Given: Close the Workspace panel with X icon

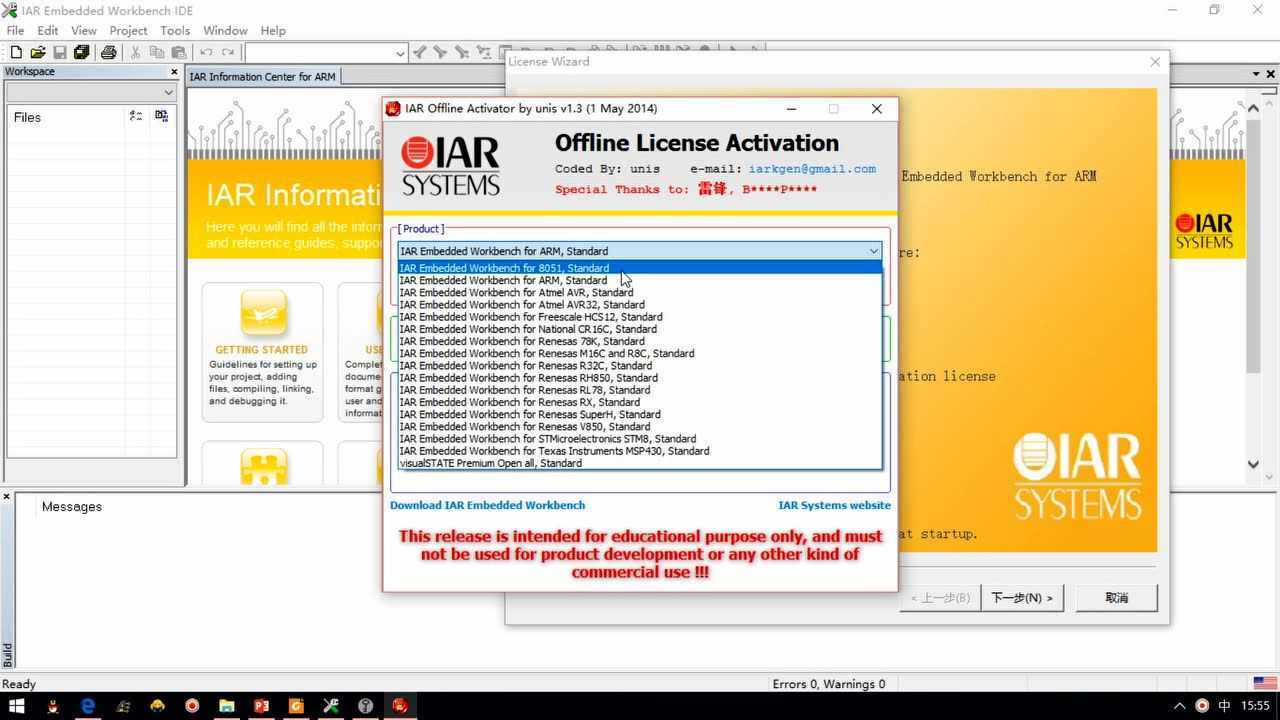Looking at the screenshot, I should point(173,72).
